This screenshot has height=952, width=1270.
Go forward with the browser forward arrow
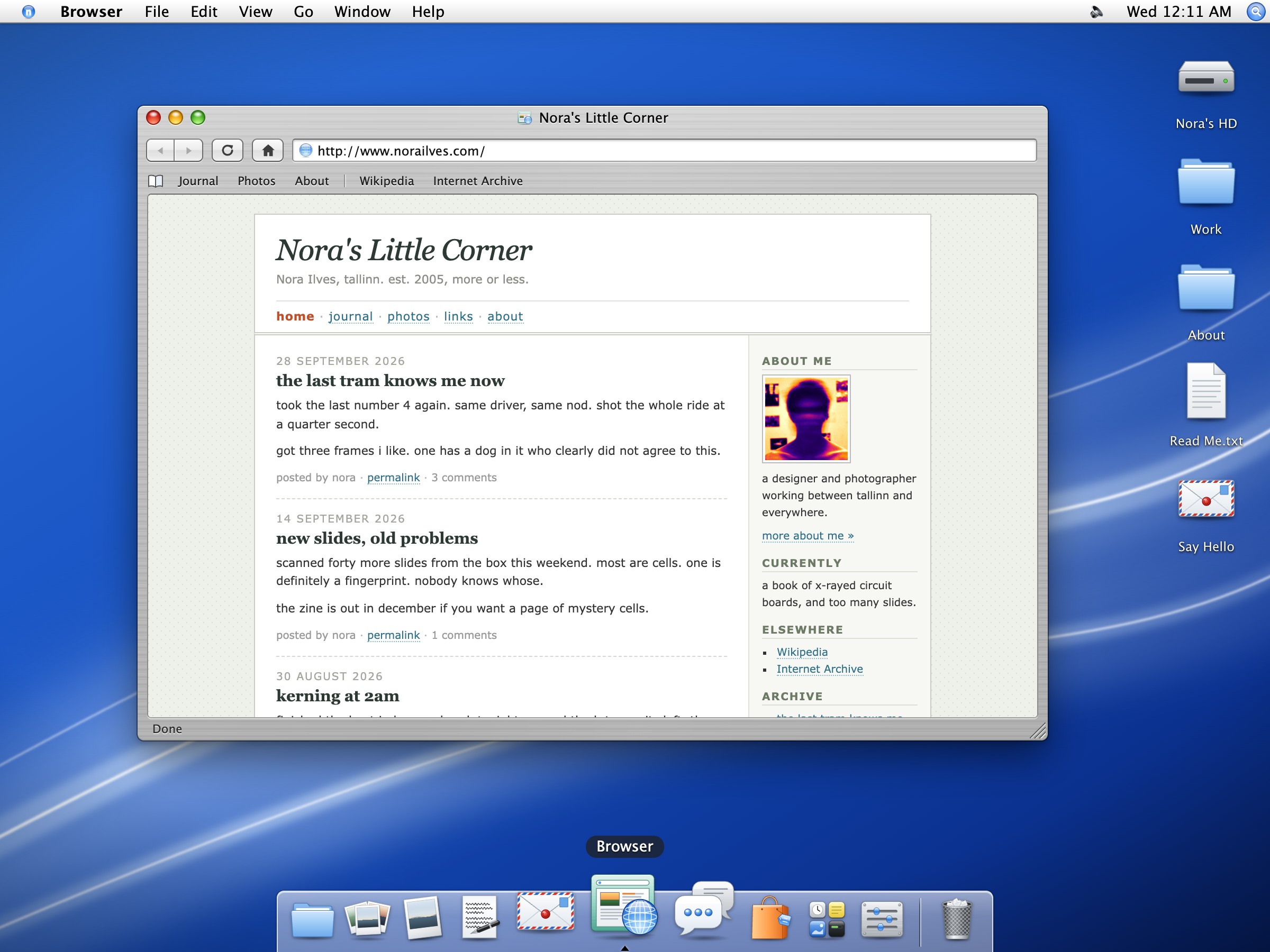[x=189, y=151]
